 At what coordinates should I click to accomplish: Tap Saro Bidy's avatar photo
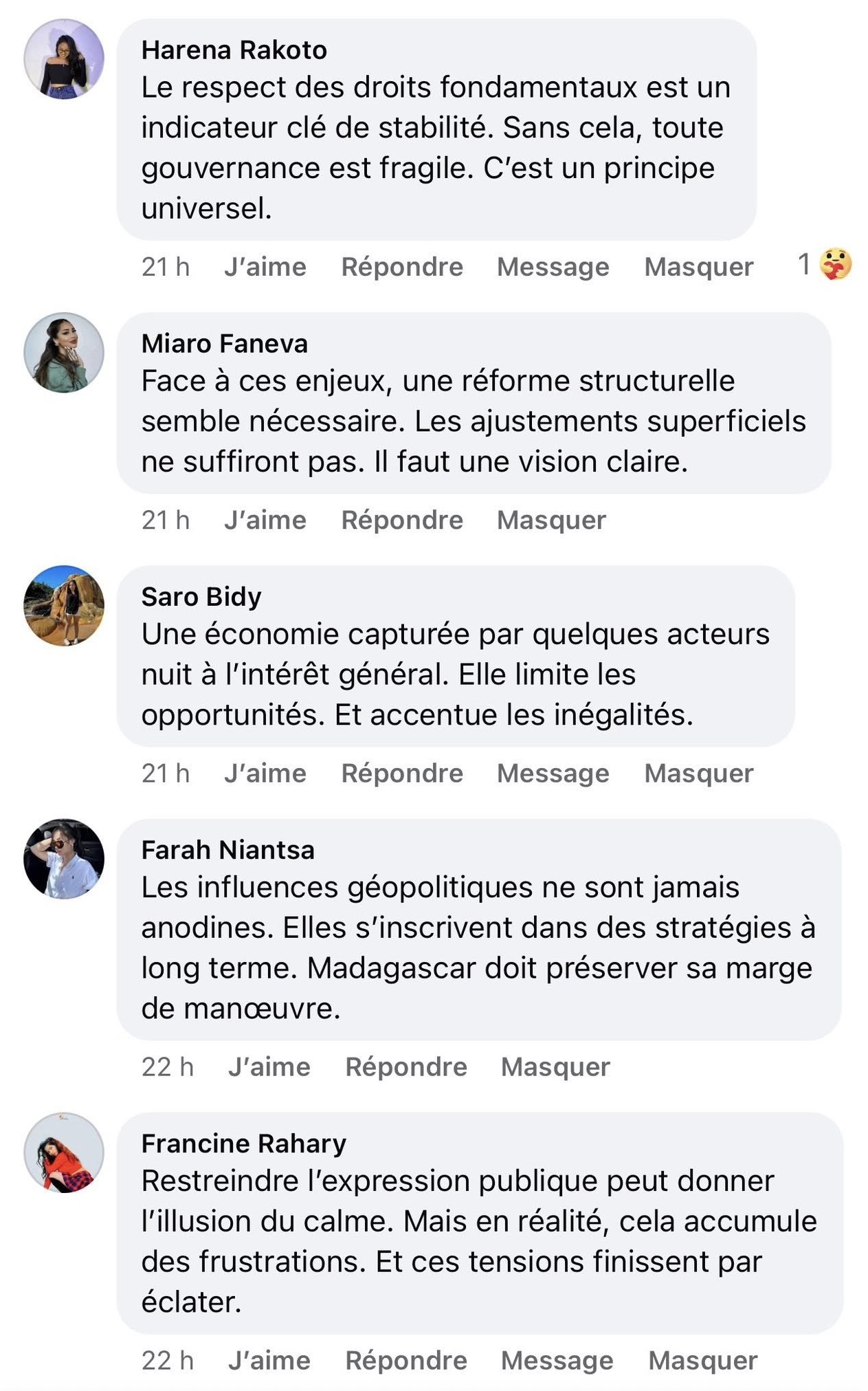(64, 606)
